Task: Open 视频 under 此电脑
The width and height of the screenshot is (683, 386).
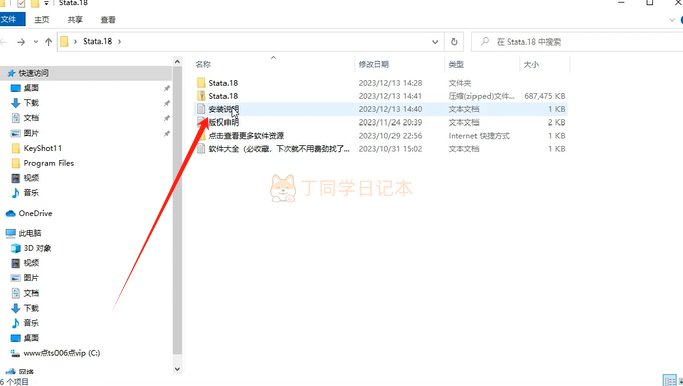Action: pos(31,263)
